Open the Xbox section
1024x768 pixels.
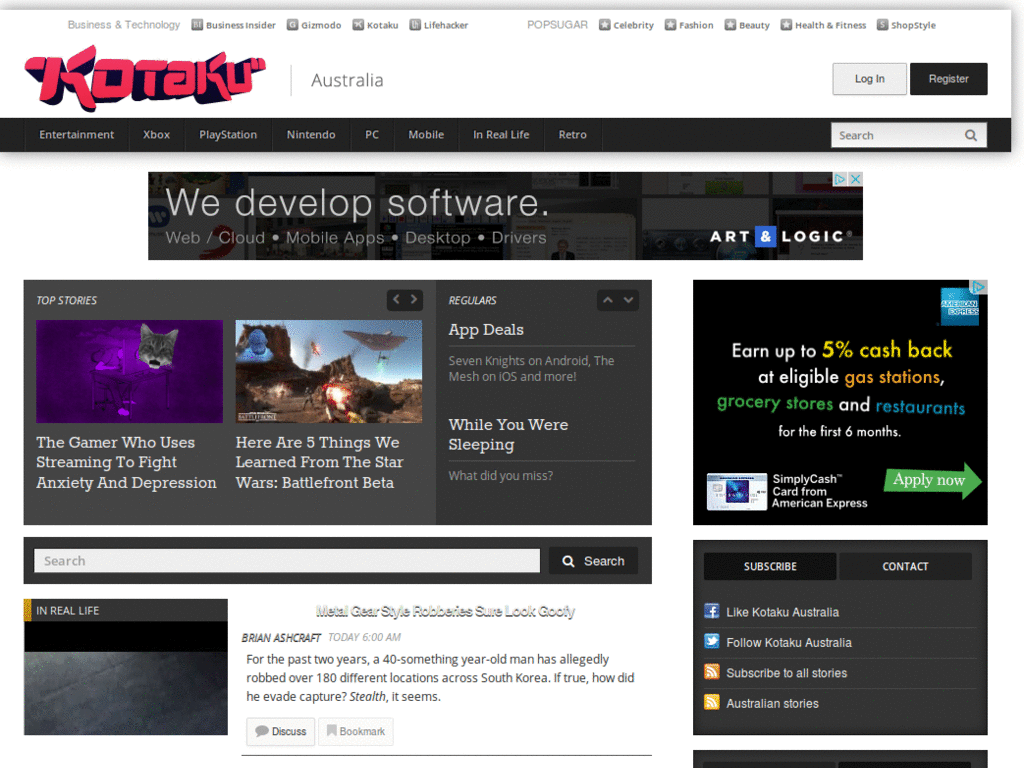pyautogui.click(x=157, y=135)
